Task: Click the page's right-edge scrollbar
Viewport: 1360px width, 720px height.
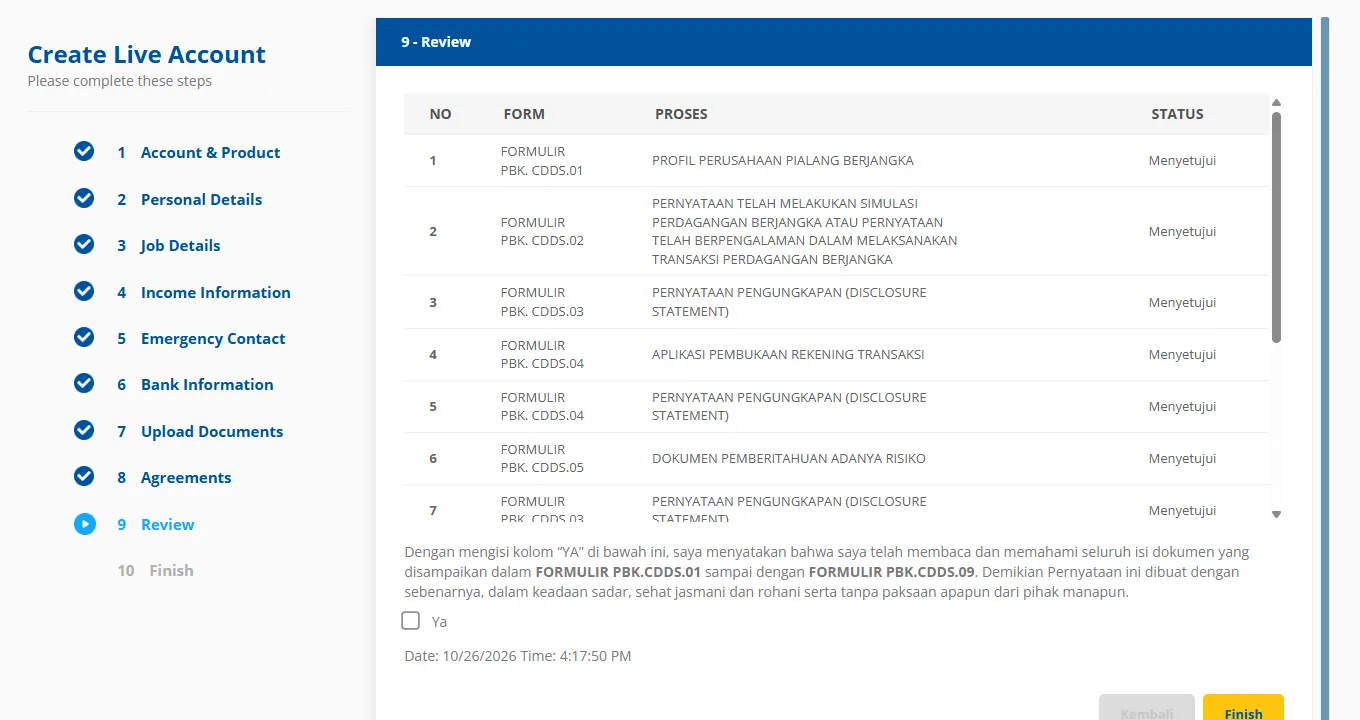Action: 1325,368
